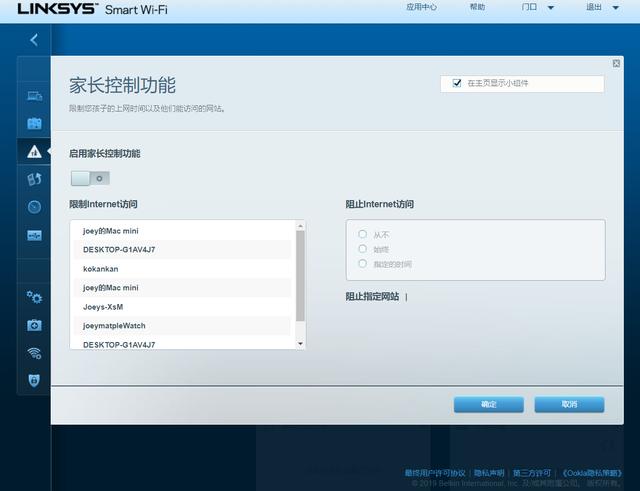Image resolution: width=640 pixels, height=491 pixels.
Task: Open the Security shield sidebar icon
Action: point(34,380)
